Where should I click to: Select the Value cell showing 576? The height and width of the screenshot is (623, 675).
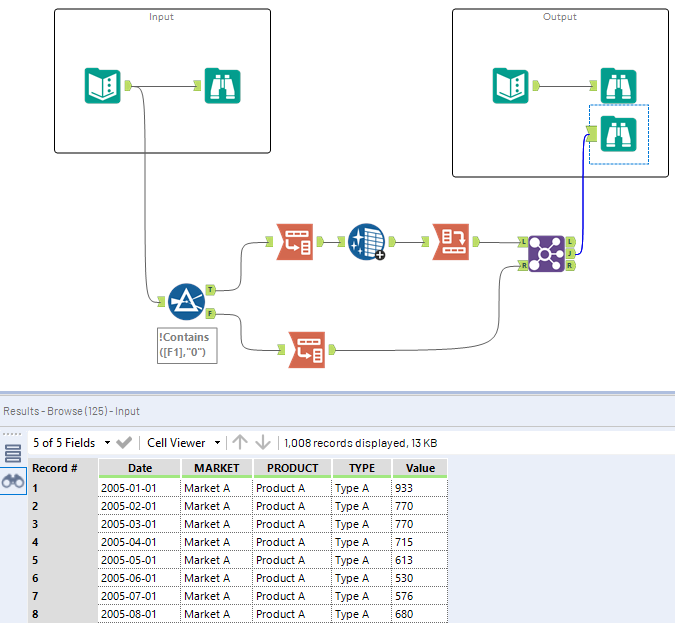click(420, 596)
